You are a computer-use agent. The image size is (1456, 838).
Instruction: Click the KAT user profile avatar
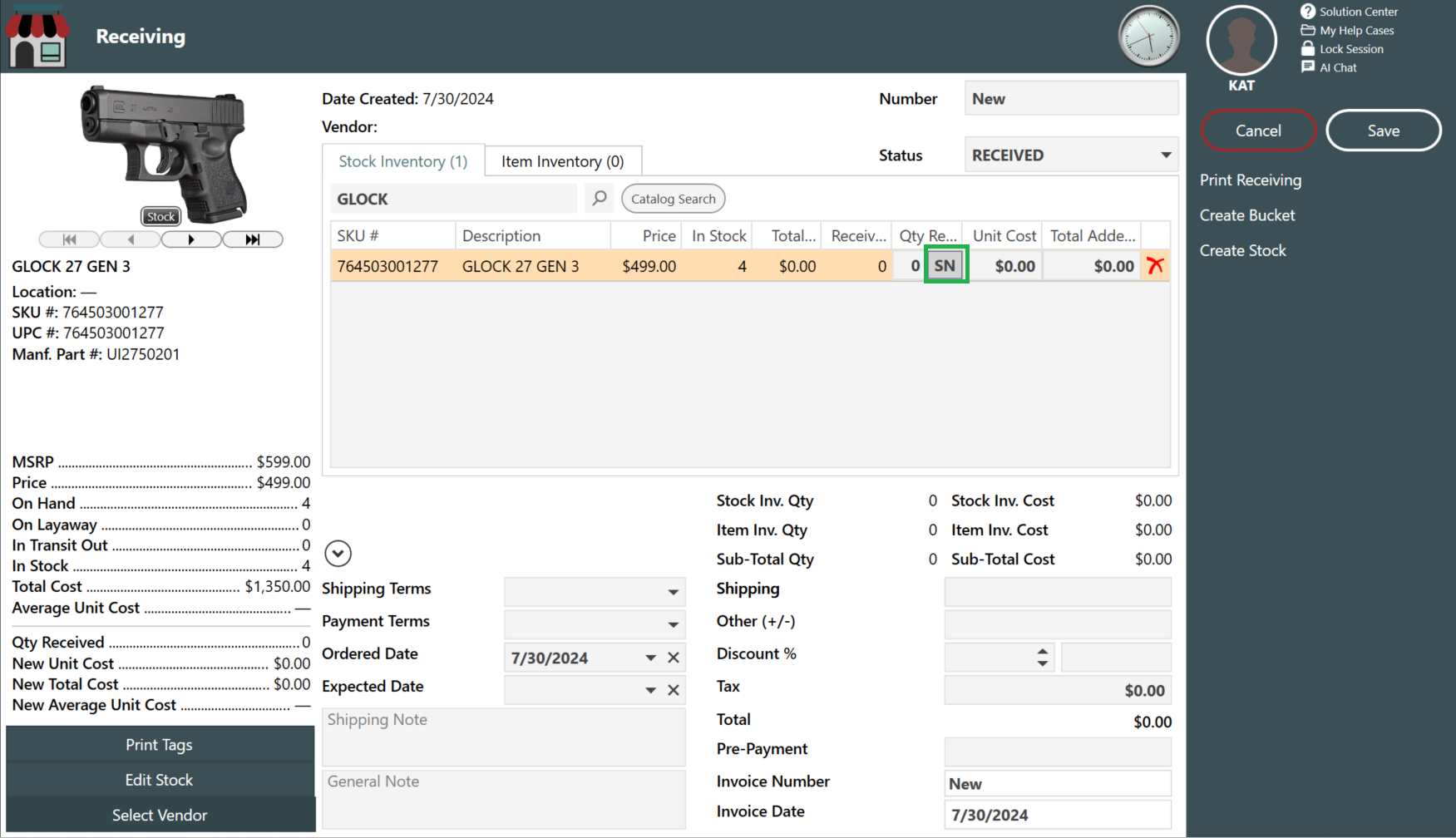click(1241, 42)
